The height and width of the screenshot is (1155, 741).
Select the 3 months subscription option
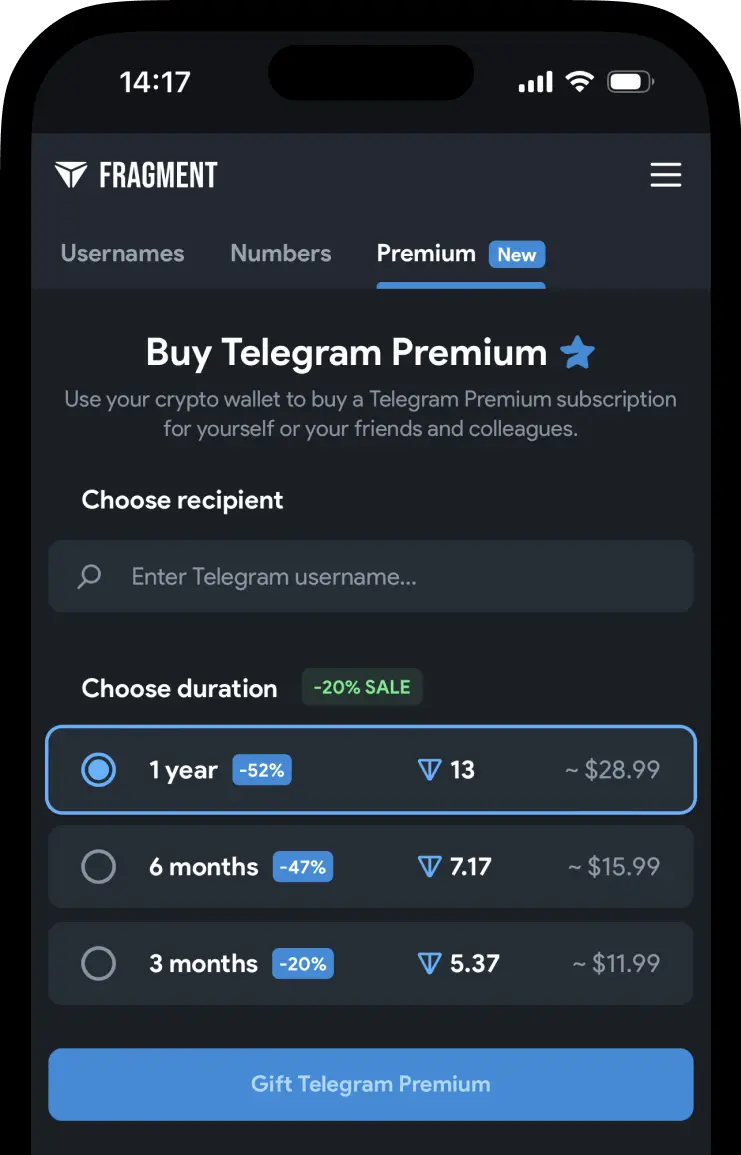point(99,963)
